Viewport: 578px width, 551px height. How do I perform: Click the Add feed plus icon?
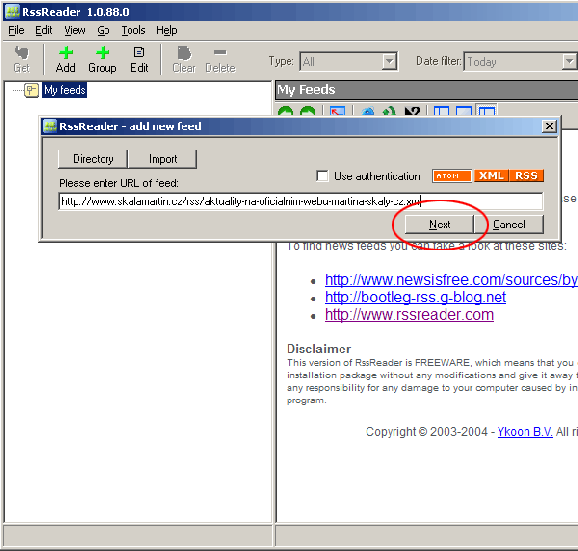coord(66,53)
